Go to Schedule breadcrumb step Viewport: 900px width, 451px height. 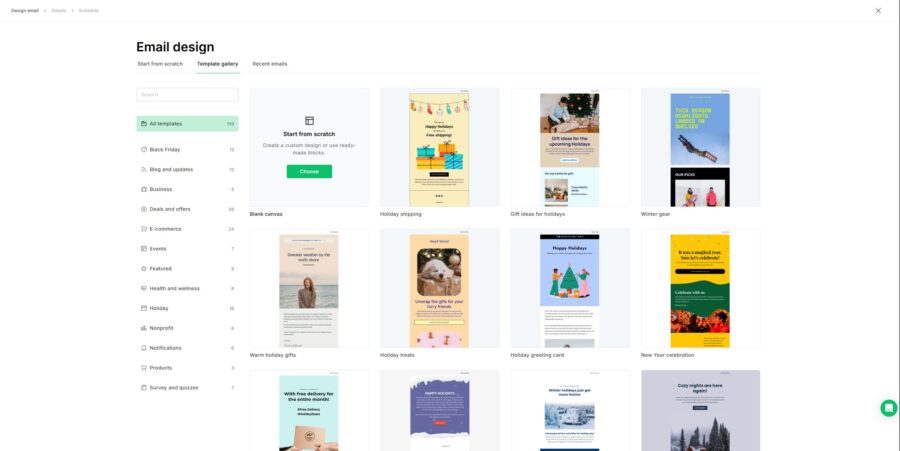[89, 10]
